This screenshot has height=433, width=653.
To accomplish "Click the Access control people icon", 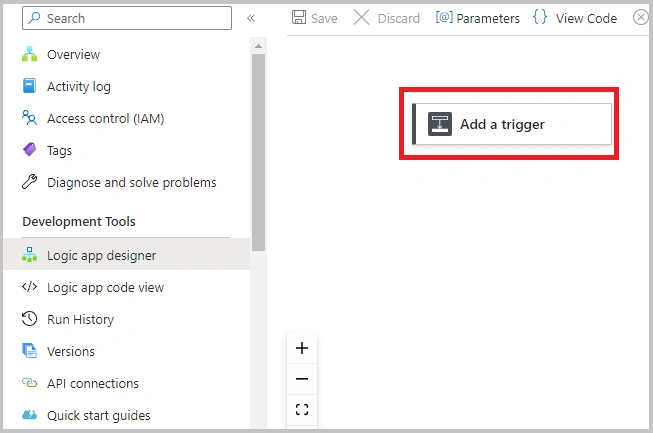I will coord(30,118).
